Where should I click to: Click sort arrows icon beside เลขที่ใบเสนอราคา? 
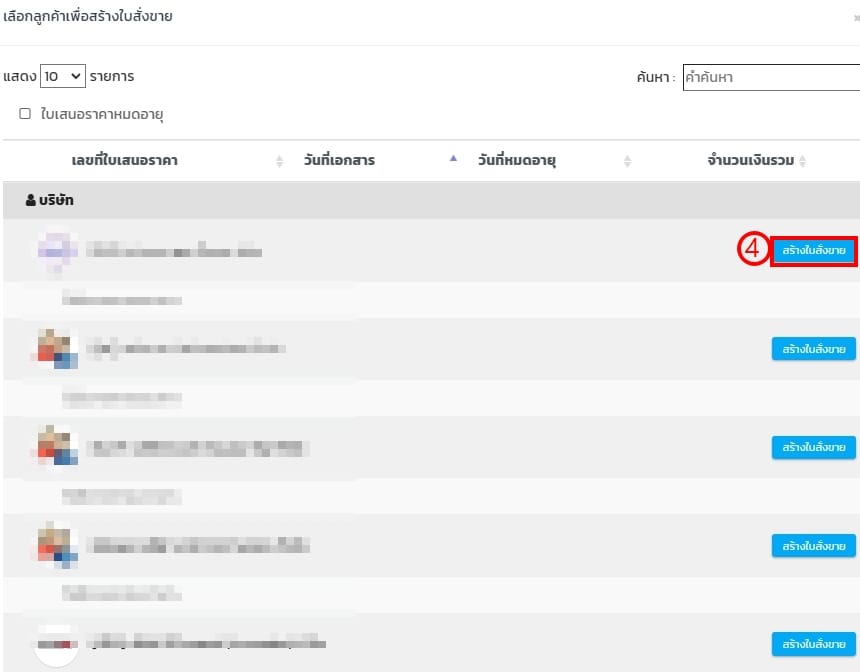pyautogui.click(x=279, y=161)
